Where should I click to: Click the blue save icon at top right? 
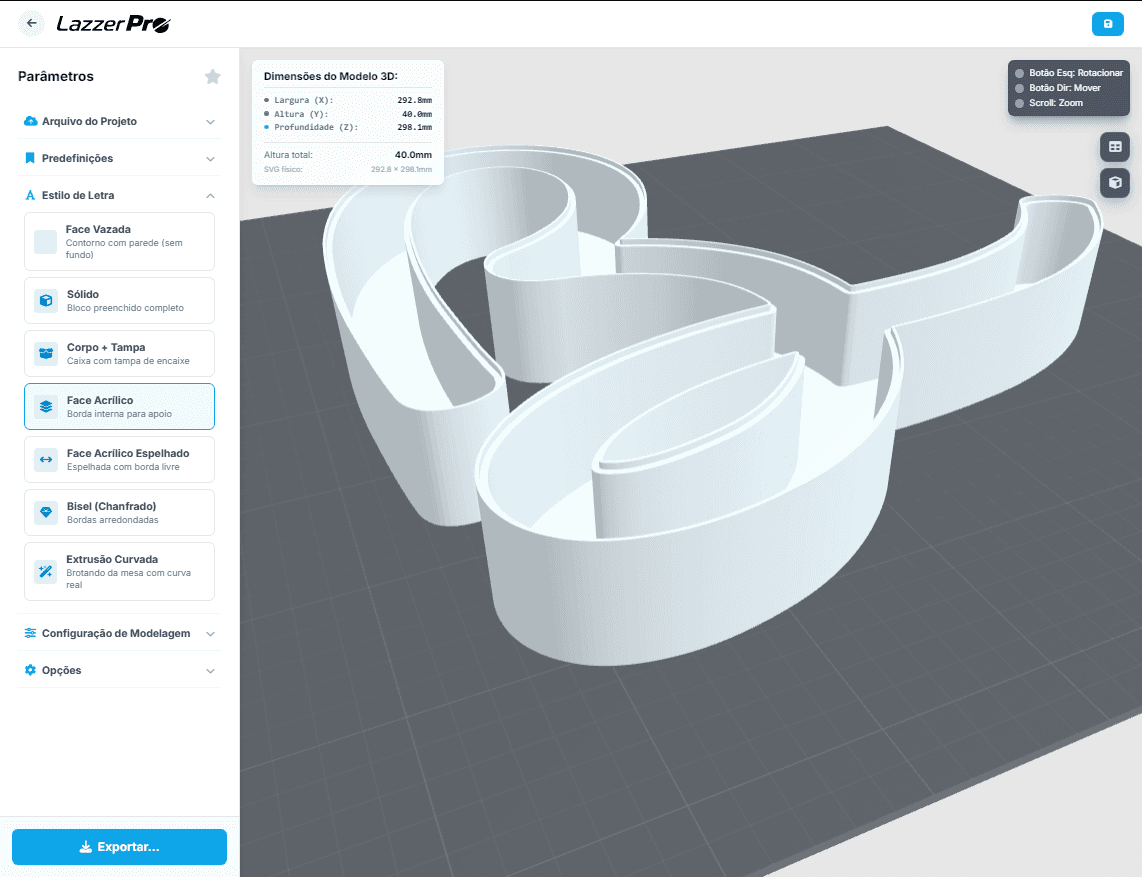coord(1109,22)
